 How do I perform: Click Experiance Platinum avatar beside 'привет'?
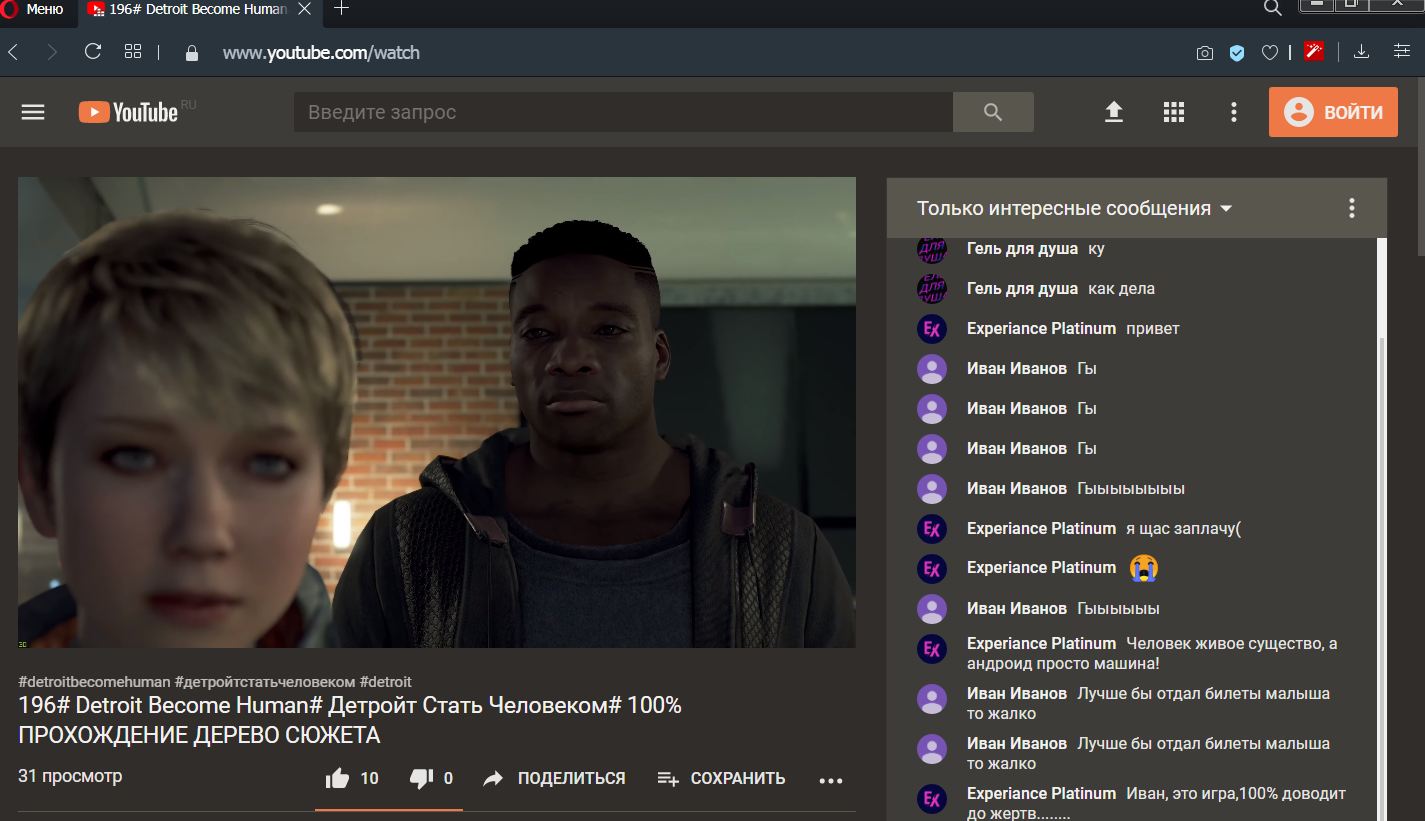(932, 329)
